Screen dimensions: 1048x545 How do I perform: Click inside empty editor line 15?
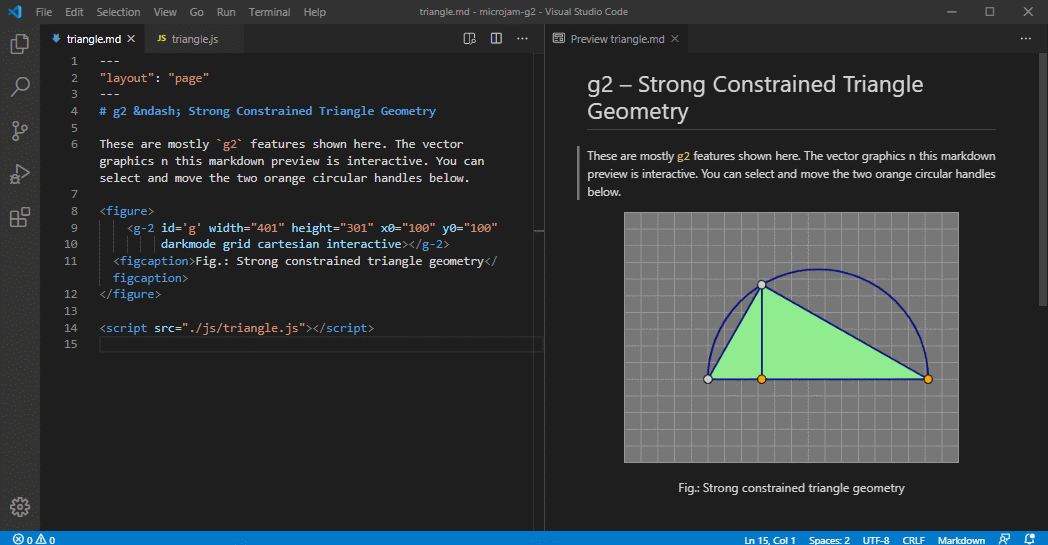tap(321, 344)
